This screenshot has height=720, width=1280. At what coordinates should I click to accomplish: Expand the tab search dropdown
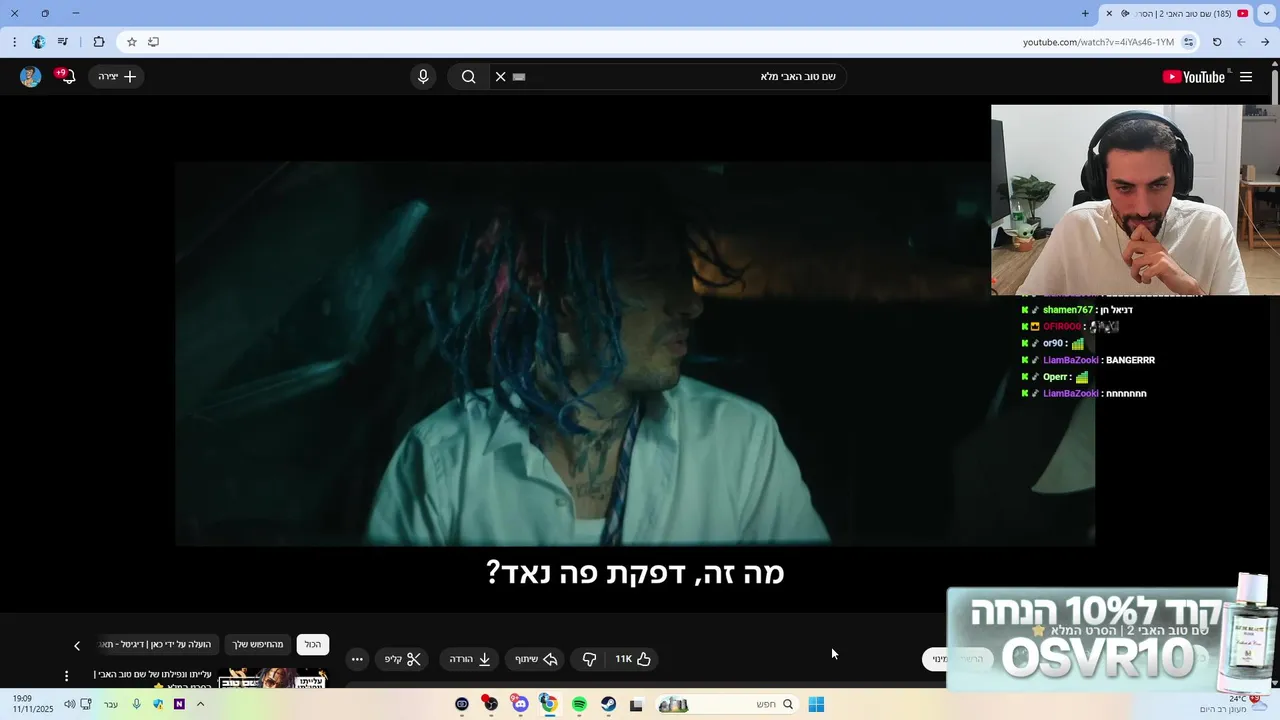tap(1266, 13)
